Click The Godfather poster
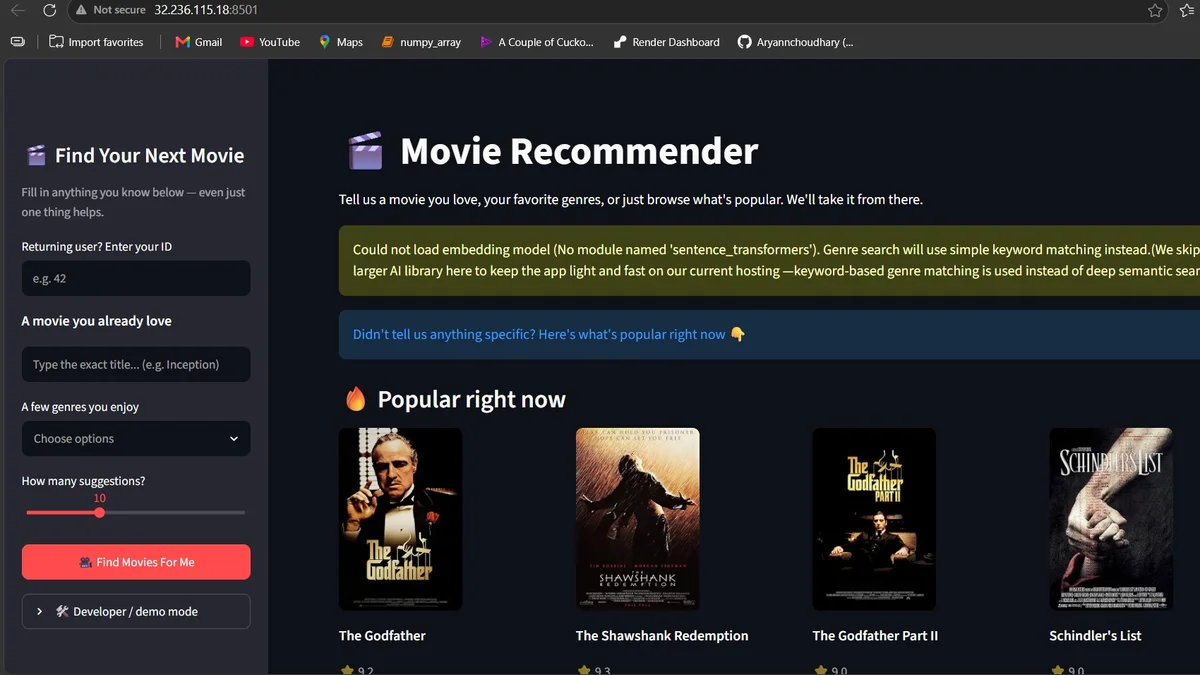 coord(400,519)
